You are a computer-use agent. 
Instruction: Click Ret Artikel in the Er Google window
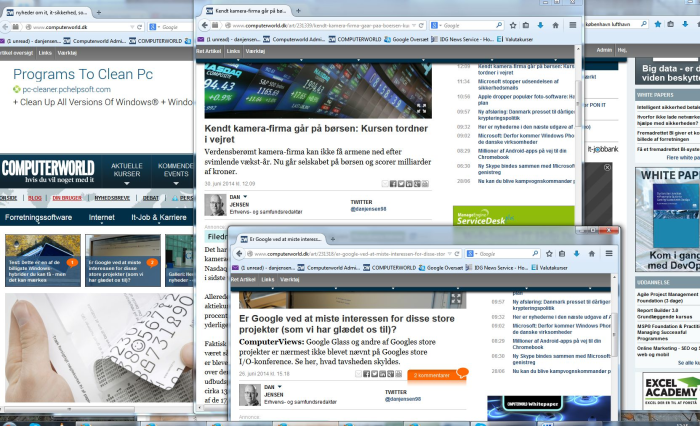(x=243, y=280)
